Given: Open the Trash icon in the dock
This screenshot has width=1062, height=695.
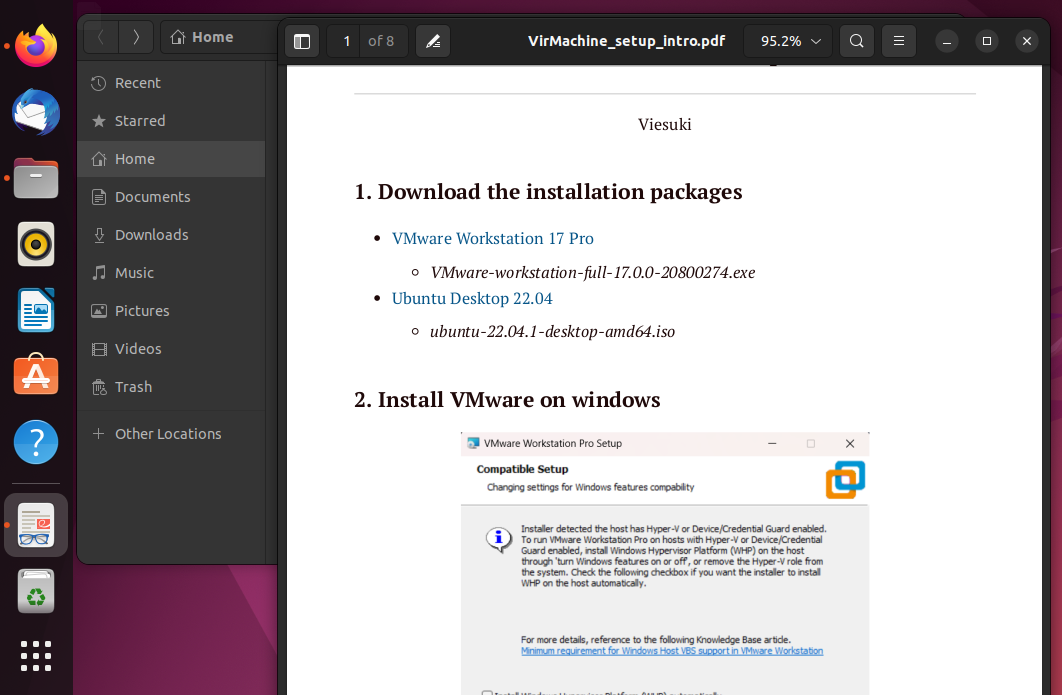Looking at the screenshot, I should 36,591.
